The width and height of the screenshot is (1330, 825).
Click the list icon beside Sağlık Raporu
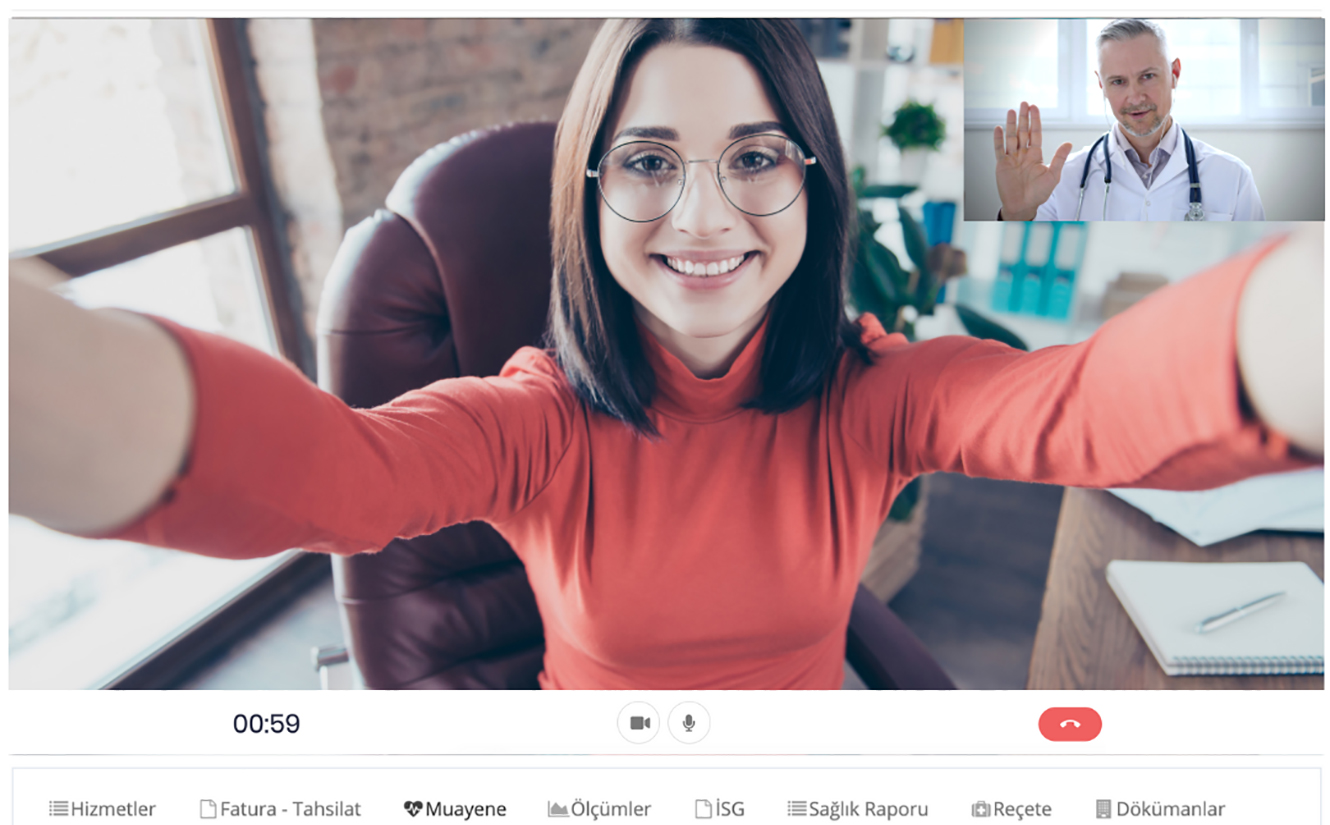[x=796, y=809]
